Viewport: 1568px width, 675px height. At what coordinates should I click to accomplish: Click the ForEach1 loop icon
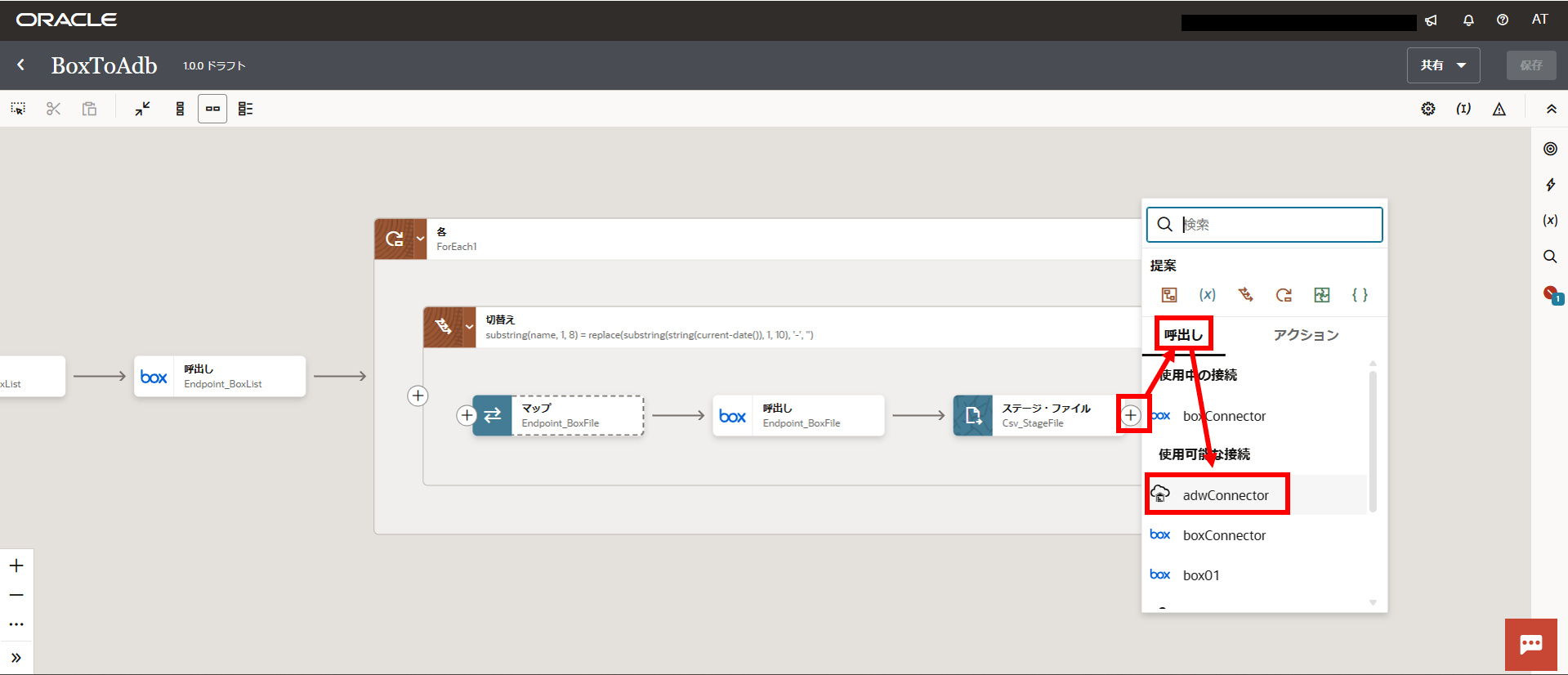click(395, 239)
